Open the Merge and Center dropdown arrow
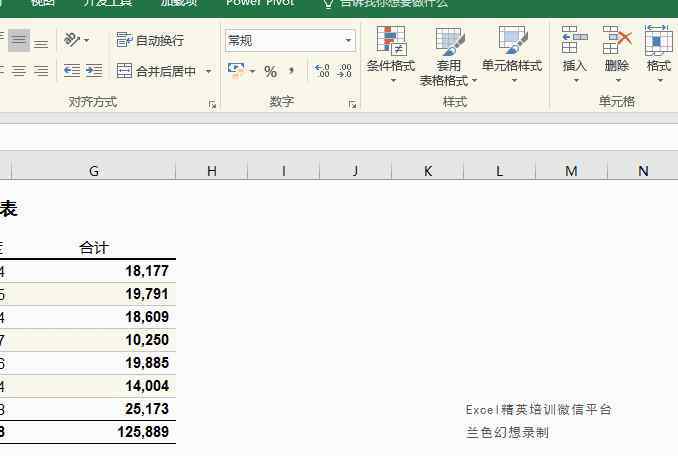Viewport: 678px width, 456px height. pyautogui.click(x=208, y=71)
